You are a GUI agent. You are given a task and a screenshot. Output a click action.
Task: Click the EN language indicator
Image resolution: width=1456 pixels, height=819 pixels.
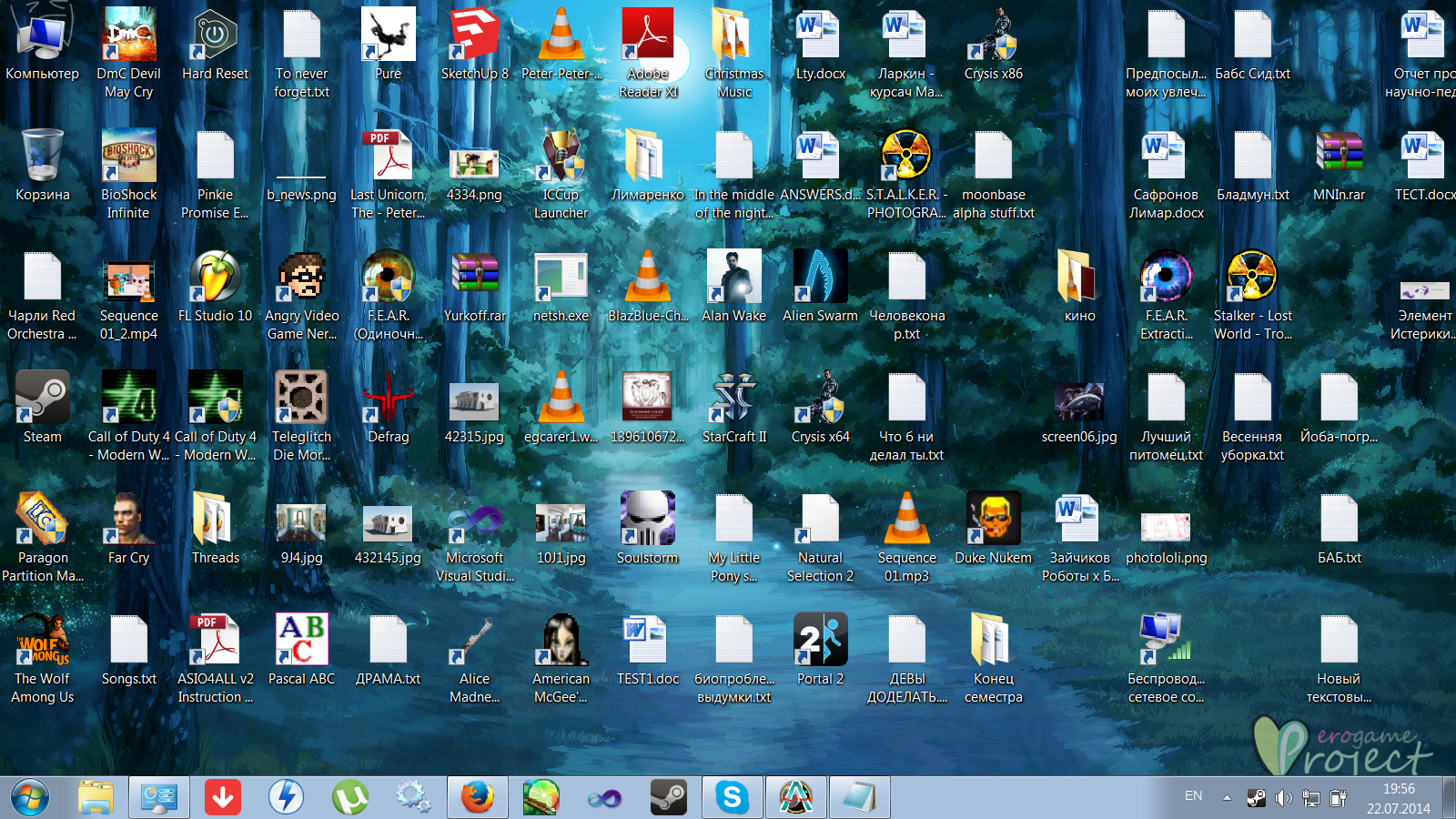coord(1194,796)
